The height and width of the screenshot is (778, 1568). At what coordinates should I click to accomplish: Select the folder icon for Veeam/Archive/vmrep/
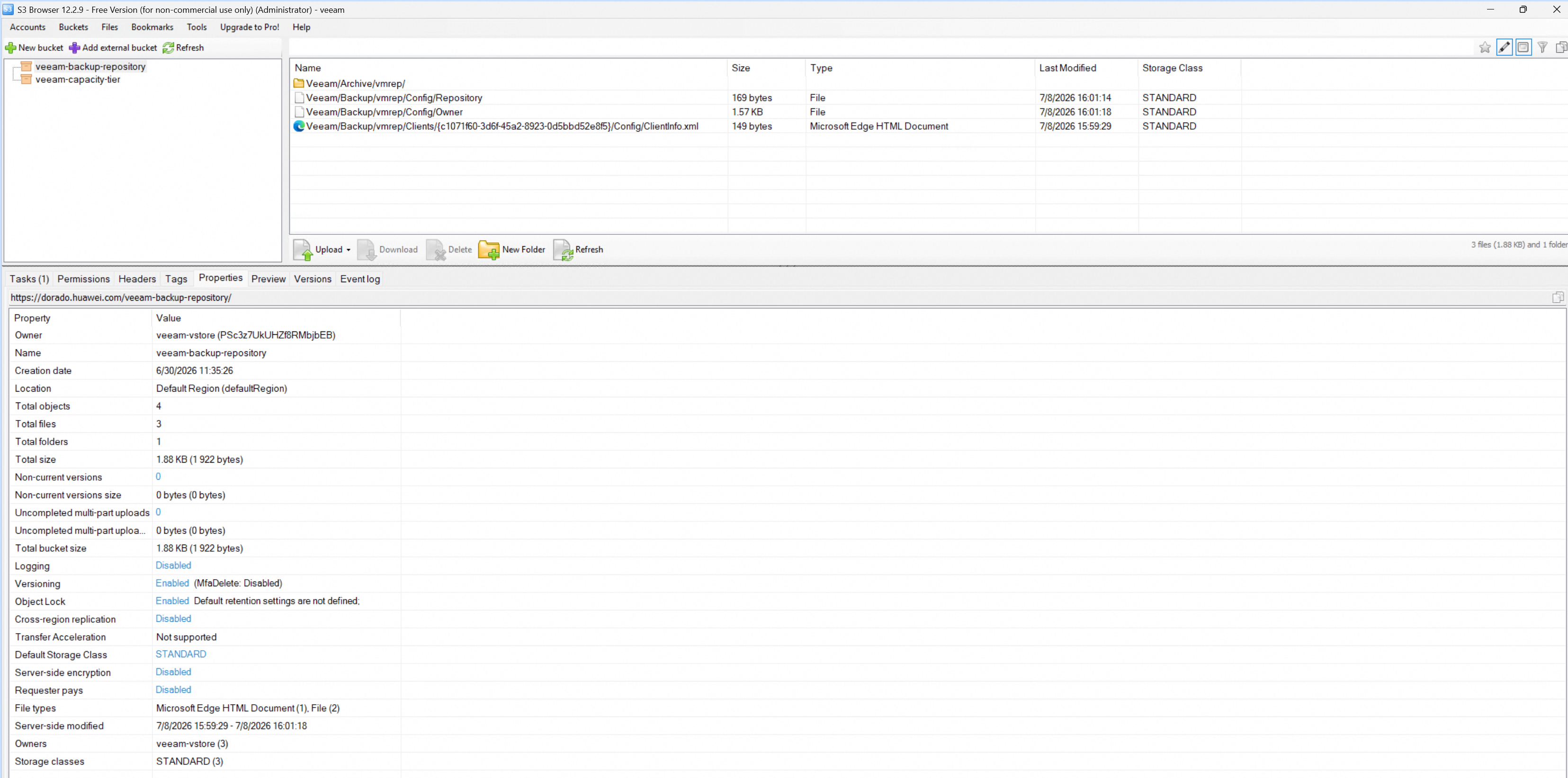pyautogui.click(x=299, y=83)
